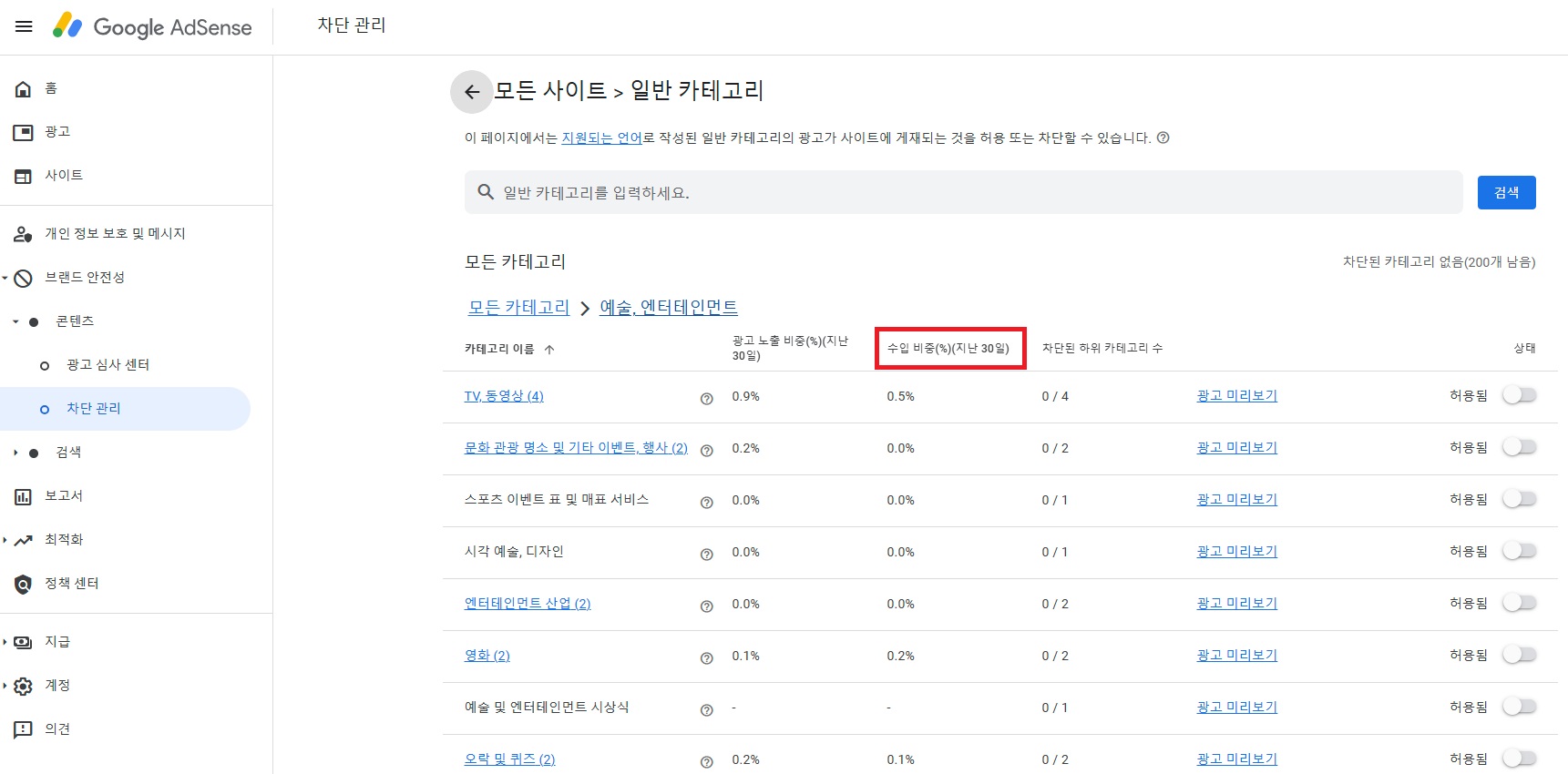This screenshot has width=1568, height=774.
Task: Toggle block status for 예술 및 엔터테인먼트 시상식
Action: point(1519,707)
